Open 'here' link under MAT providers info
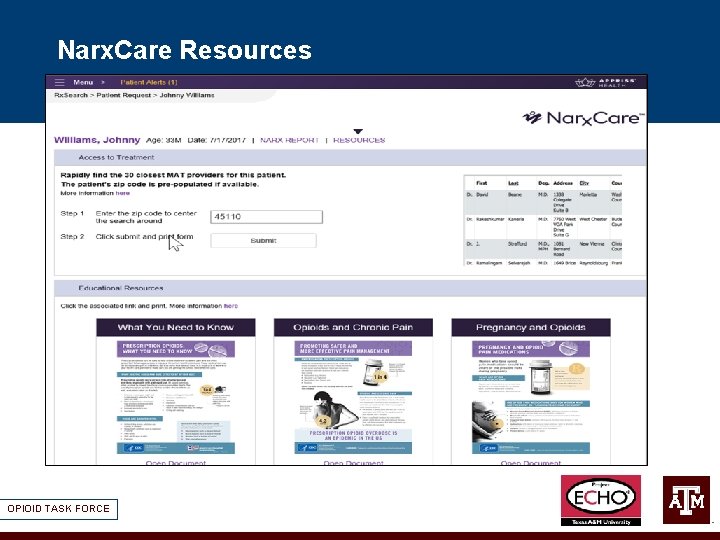Screen dimensions: 720x540 pos(123,193)
